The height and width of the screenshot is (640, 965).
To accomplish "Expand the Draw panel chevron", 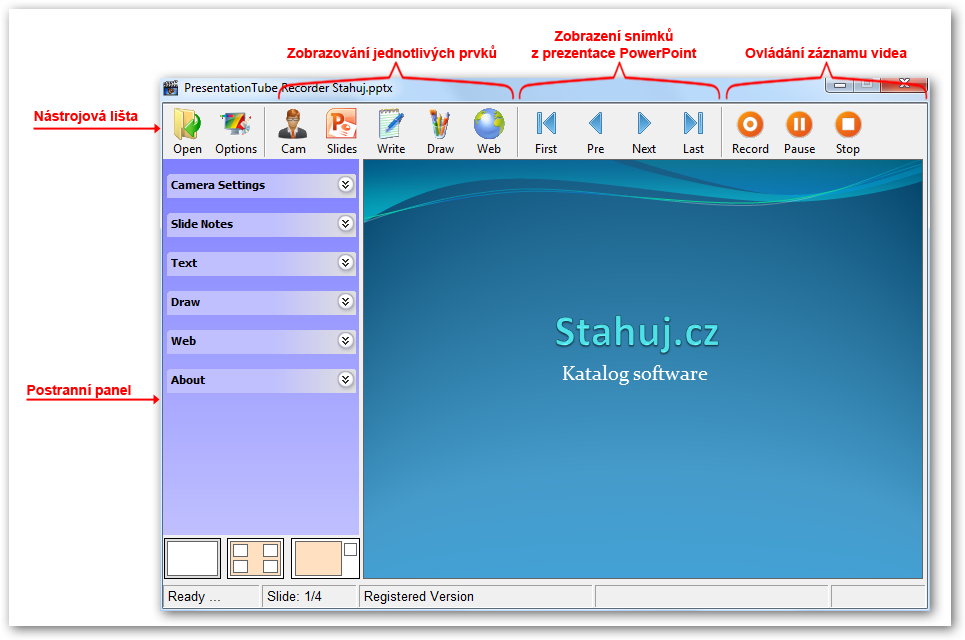I will click(346, 302).
